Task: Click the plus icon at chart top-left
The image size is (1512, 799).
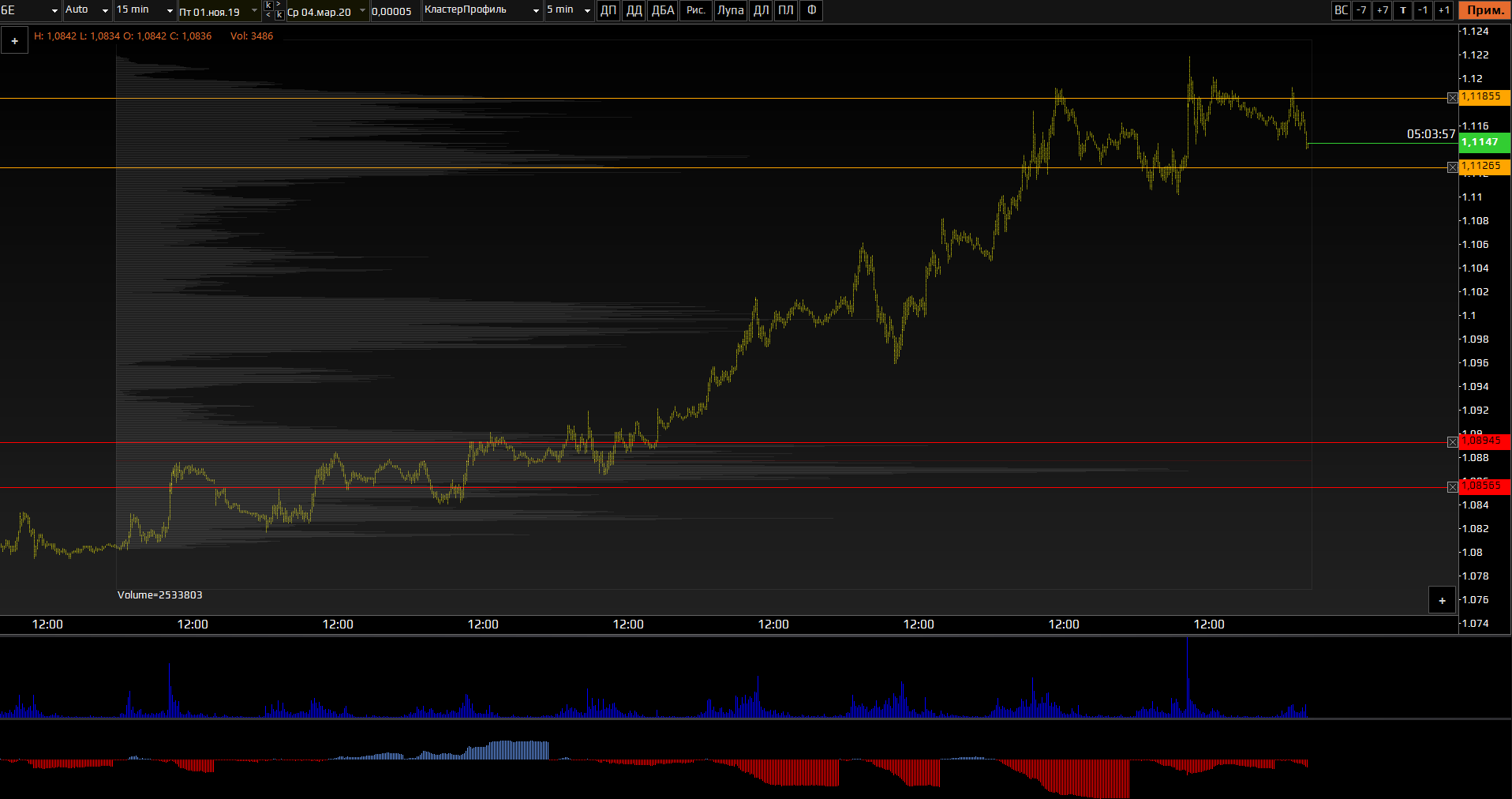Action: pyautogui.click(x=14, y=40)
